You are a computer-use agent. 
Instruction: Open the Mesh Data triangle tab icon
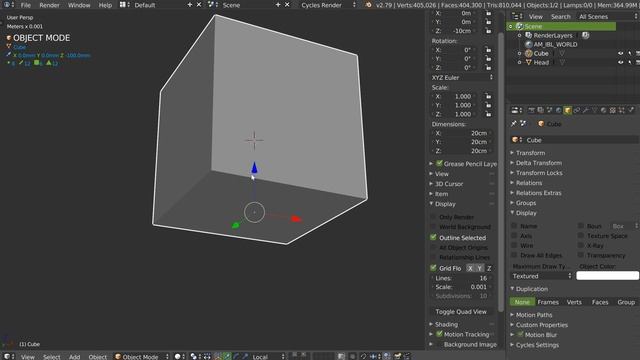595,110
